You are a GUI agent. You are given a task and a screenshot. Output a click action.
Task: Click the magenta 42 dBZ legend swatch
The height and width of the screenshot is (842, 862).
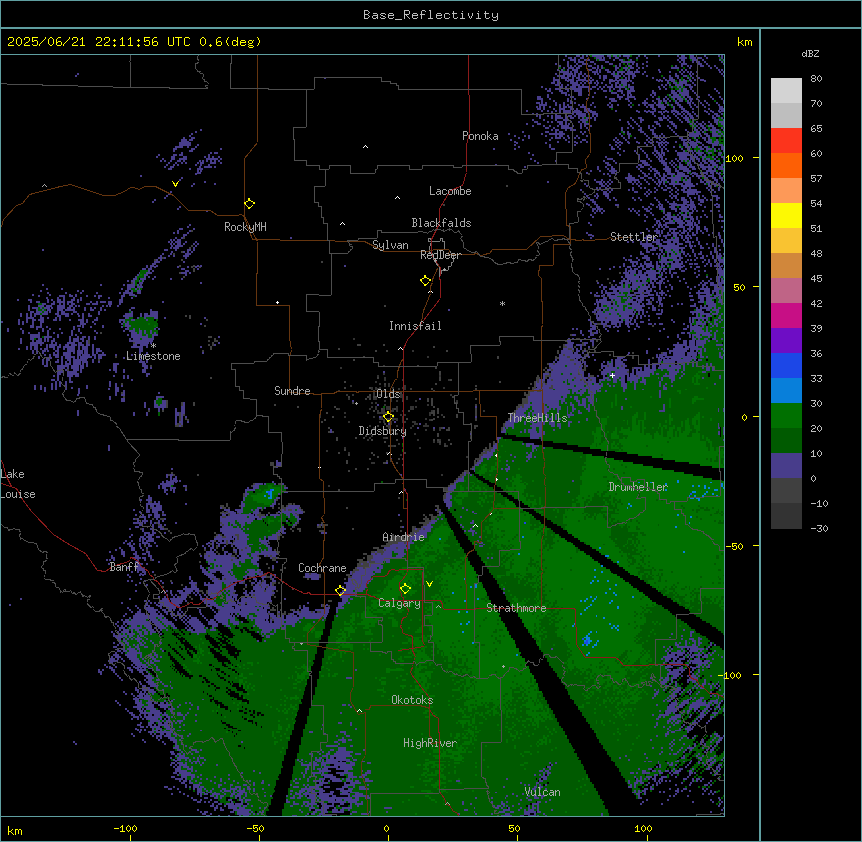coord(786,315)
